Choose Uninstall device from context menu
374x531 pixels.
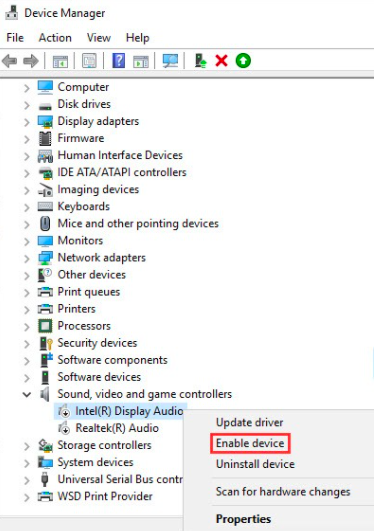coord(255,464)
